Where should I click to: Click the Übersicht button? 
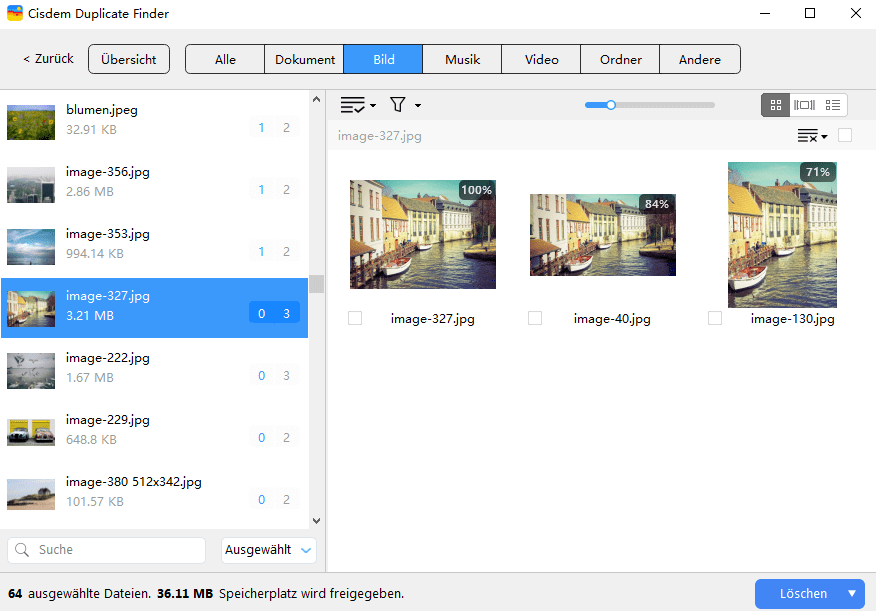[129, 59]
